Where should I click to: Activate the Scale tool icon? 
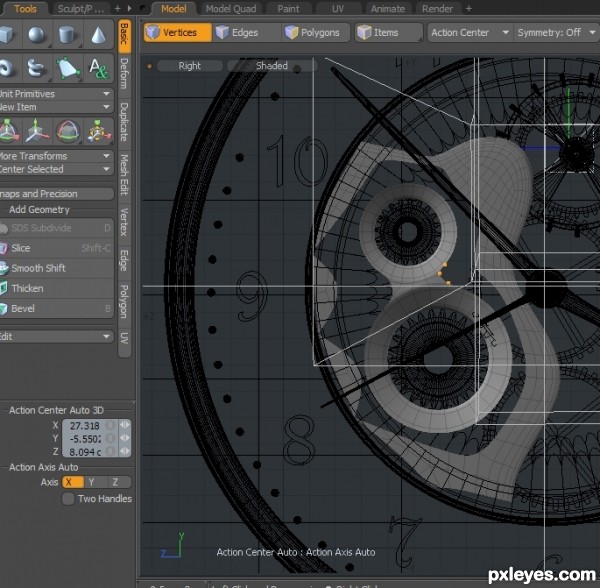(x=98, y=131)
